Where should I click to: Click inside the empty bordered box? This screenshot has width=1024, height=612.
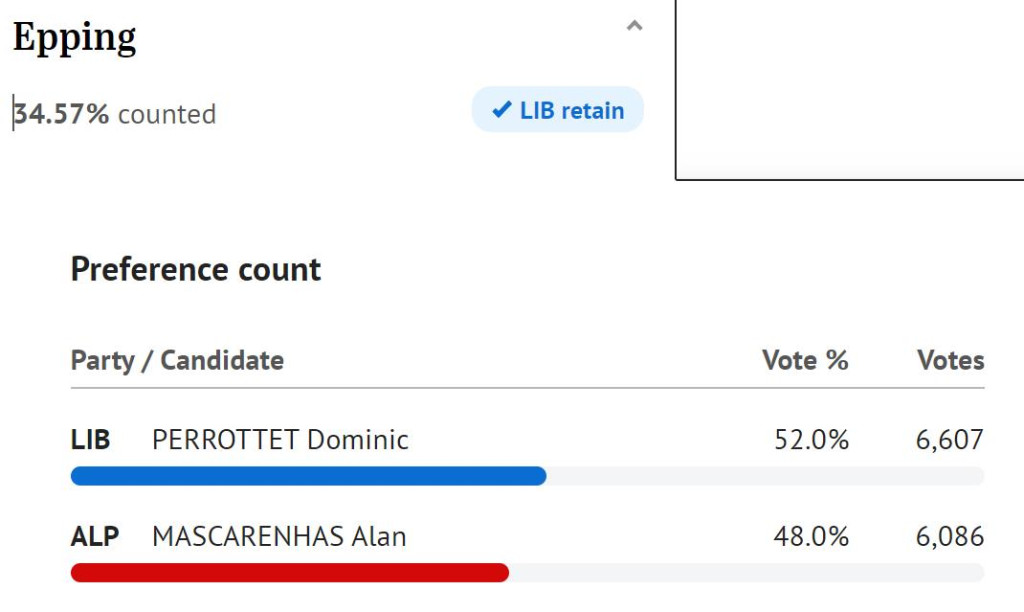click(x=850, y=89)
